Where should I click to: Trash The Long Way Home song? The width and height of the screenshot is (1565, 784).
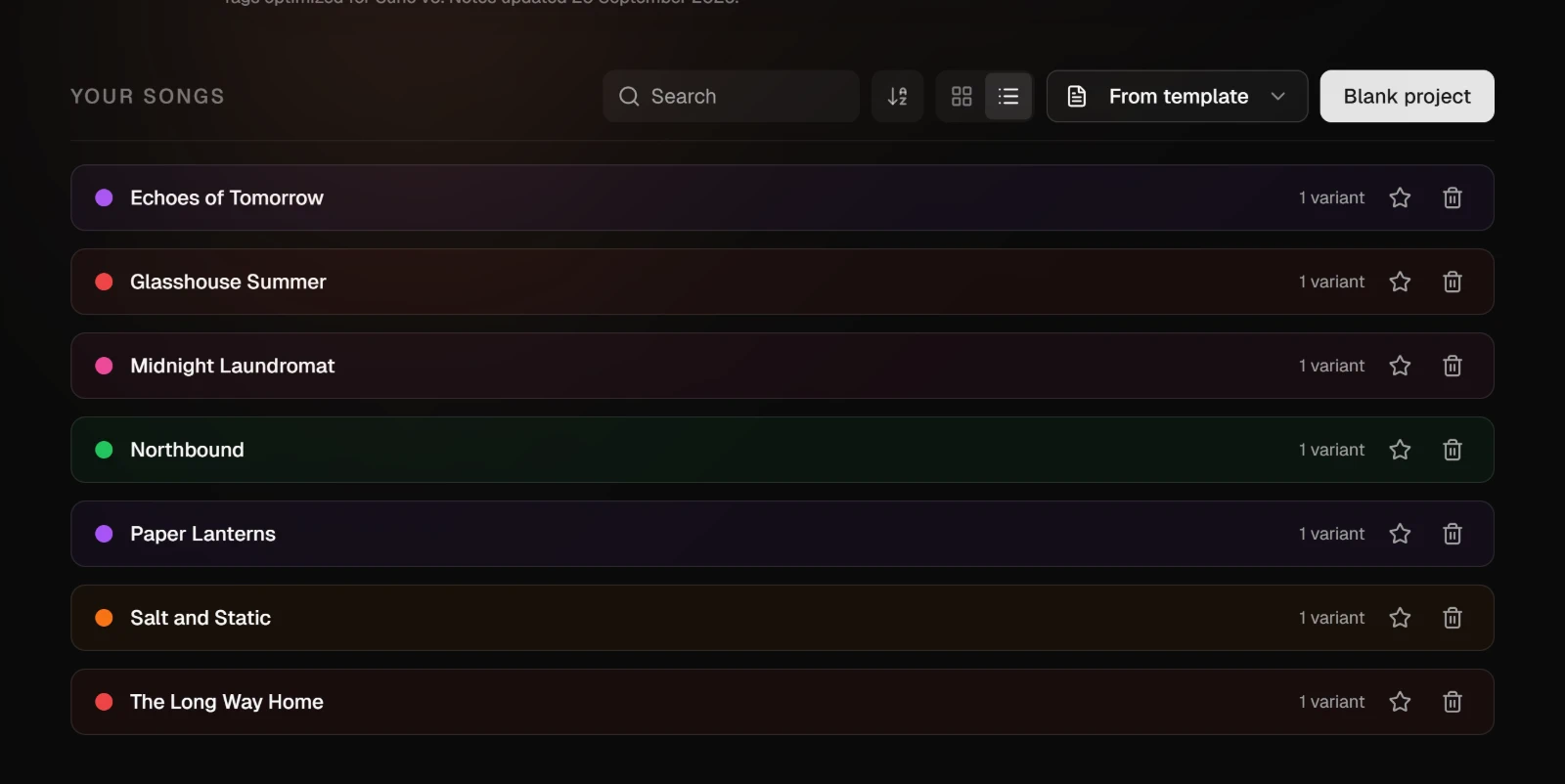[x=1453, y=702]
